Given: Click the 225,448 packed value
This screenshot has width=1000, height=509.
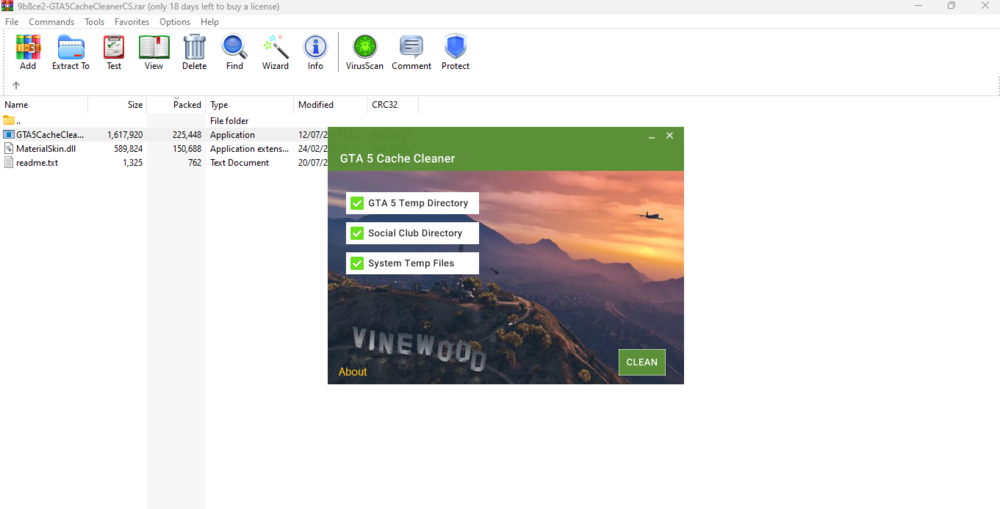Looking at the screenshot, I should (x=187, y=135).
